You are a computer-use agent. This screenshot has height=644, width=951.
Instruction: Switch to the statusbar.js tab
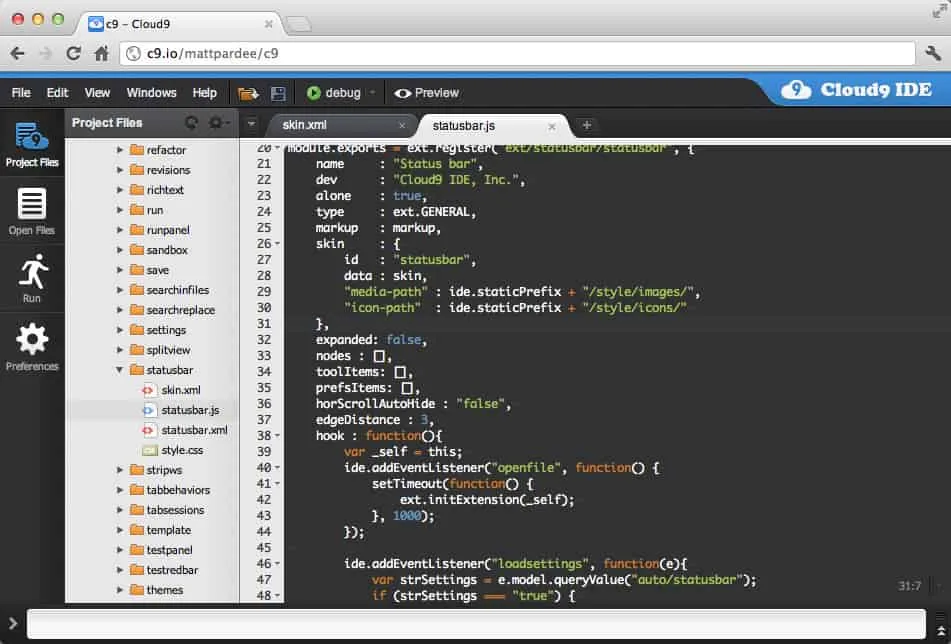coord(492,126)
